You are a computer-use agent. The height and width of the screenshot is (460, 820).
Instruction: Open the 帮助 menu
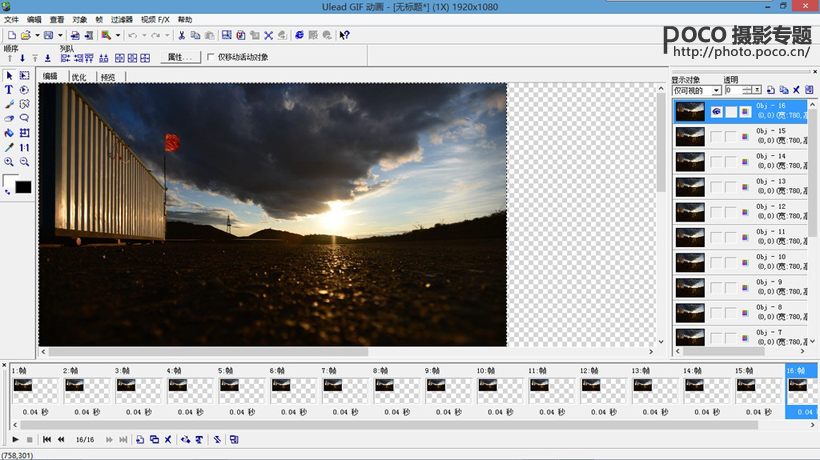click(185, 20)
